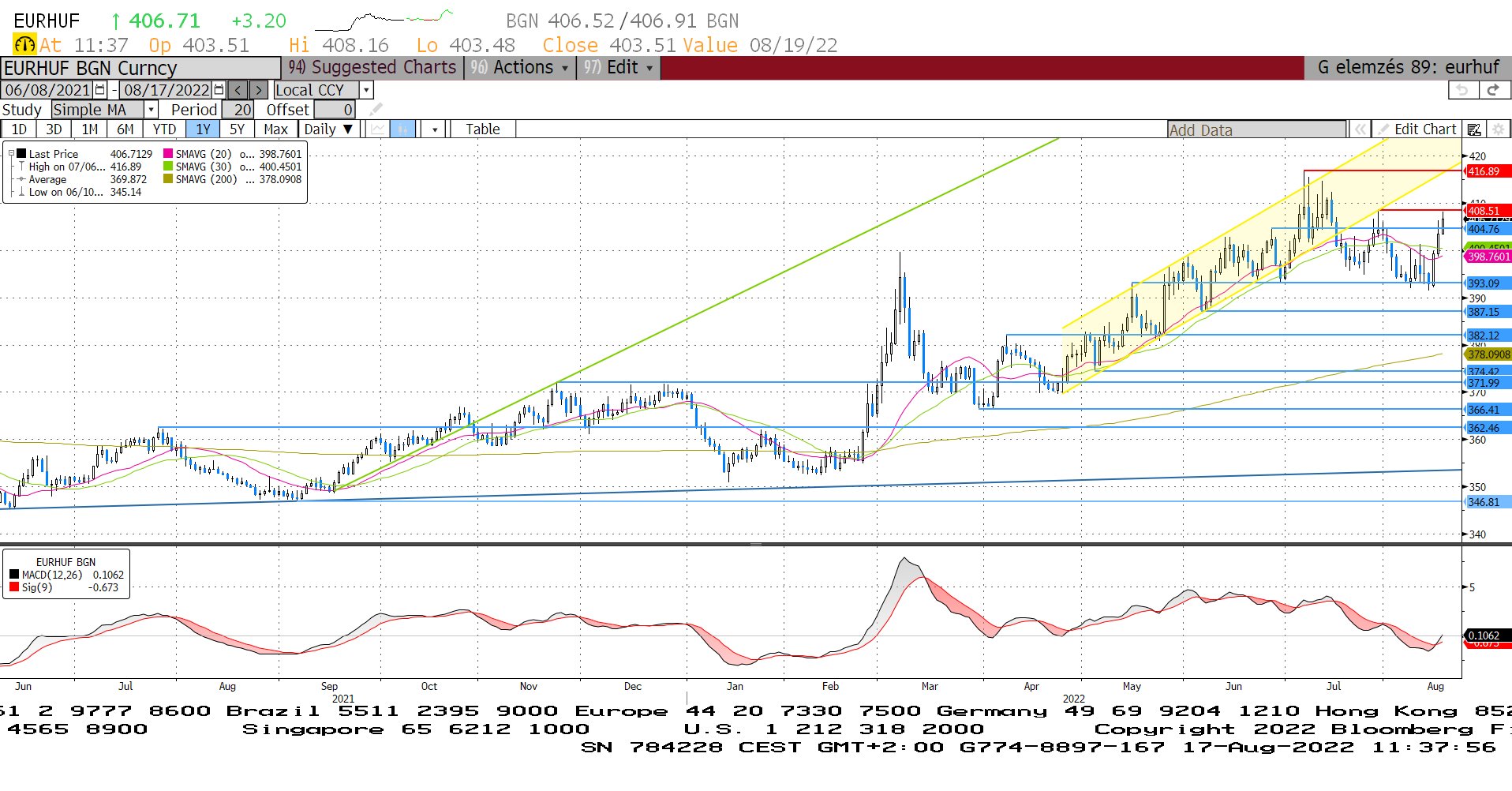Click the undo arrow icon
The image size is (1512, 791).
[x=1461, y=90]
